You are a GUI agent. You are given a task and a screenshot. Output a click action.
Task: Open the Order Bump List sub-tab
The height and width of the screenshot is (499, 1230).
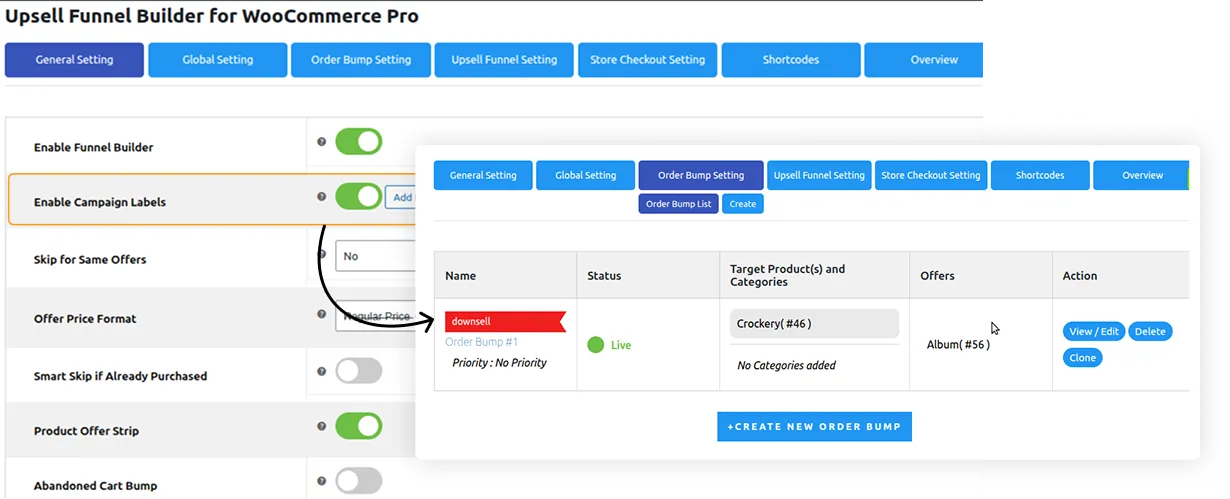tap(679, 204)
